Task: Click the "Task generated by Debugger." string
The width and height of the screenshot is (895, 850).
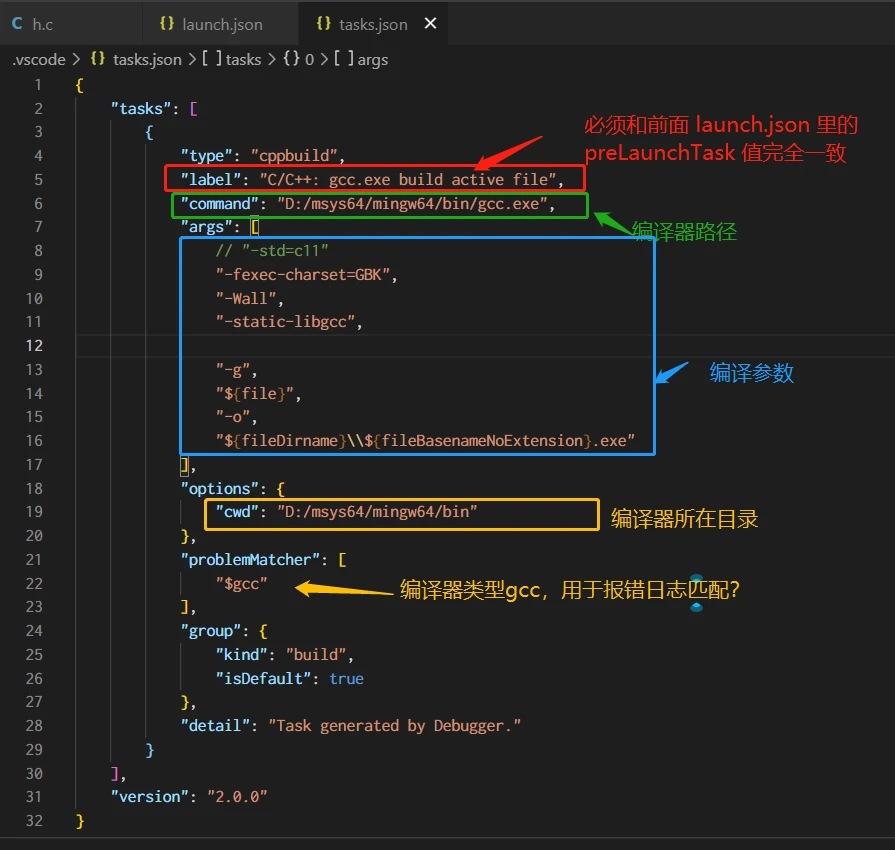Action: tap(394, 726)
